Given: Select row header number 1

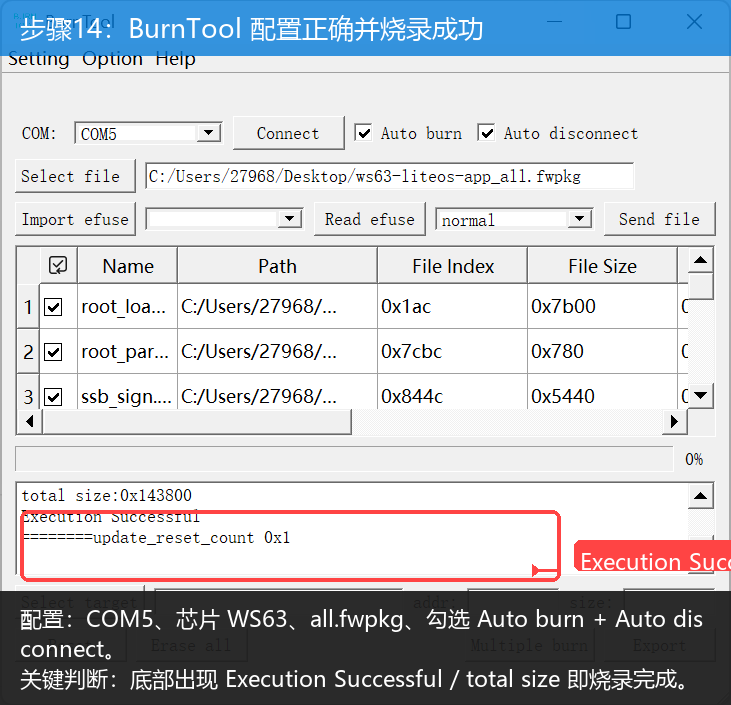Looking at the screenshot, I should click(28, 307).
